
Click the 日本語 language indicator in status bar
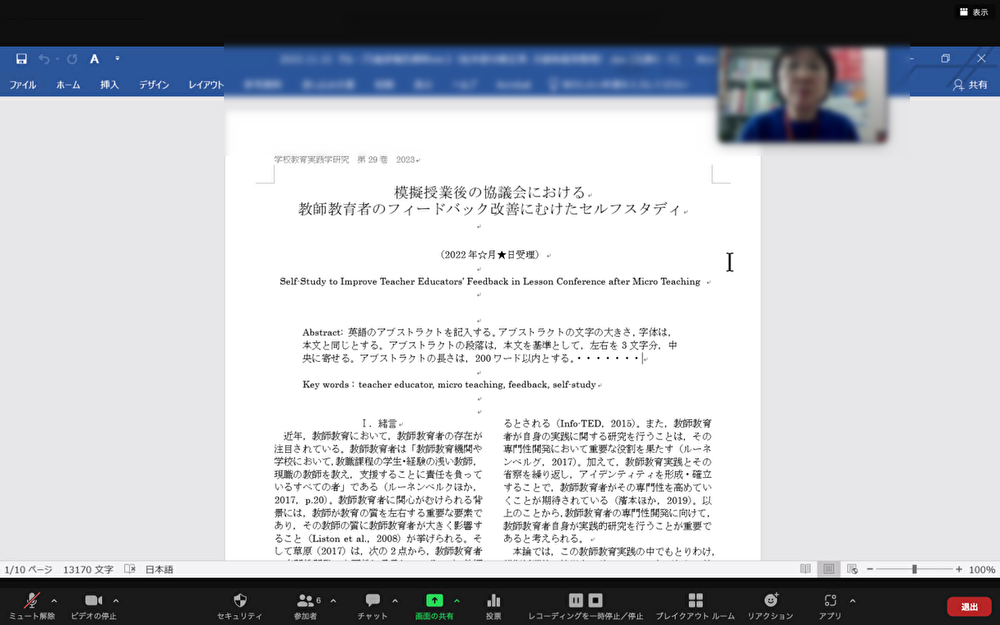click(x=159, y=570)
